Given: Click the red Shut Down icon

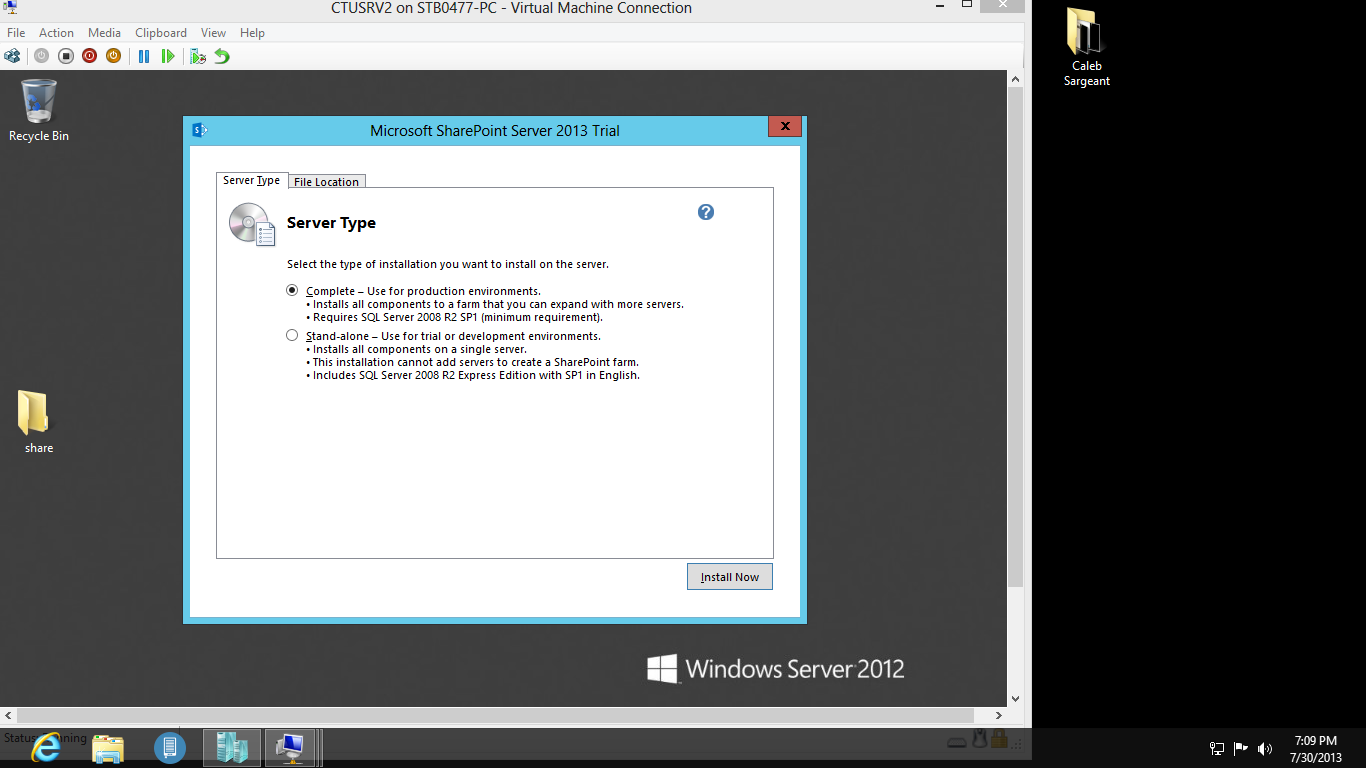Looking at the screenshot, I should (89, 56).
